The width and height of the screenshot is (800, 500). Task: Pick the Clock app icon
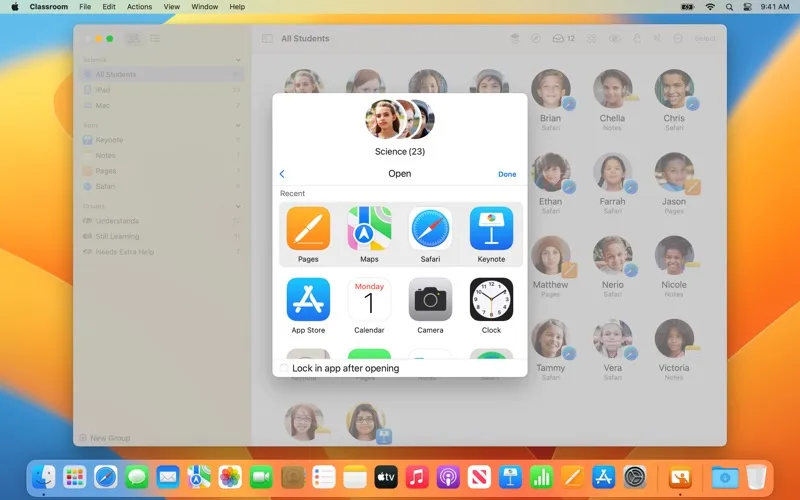tap(491, 299)
